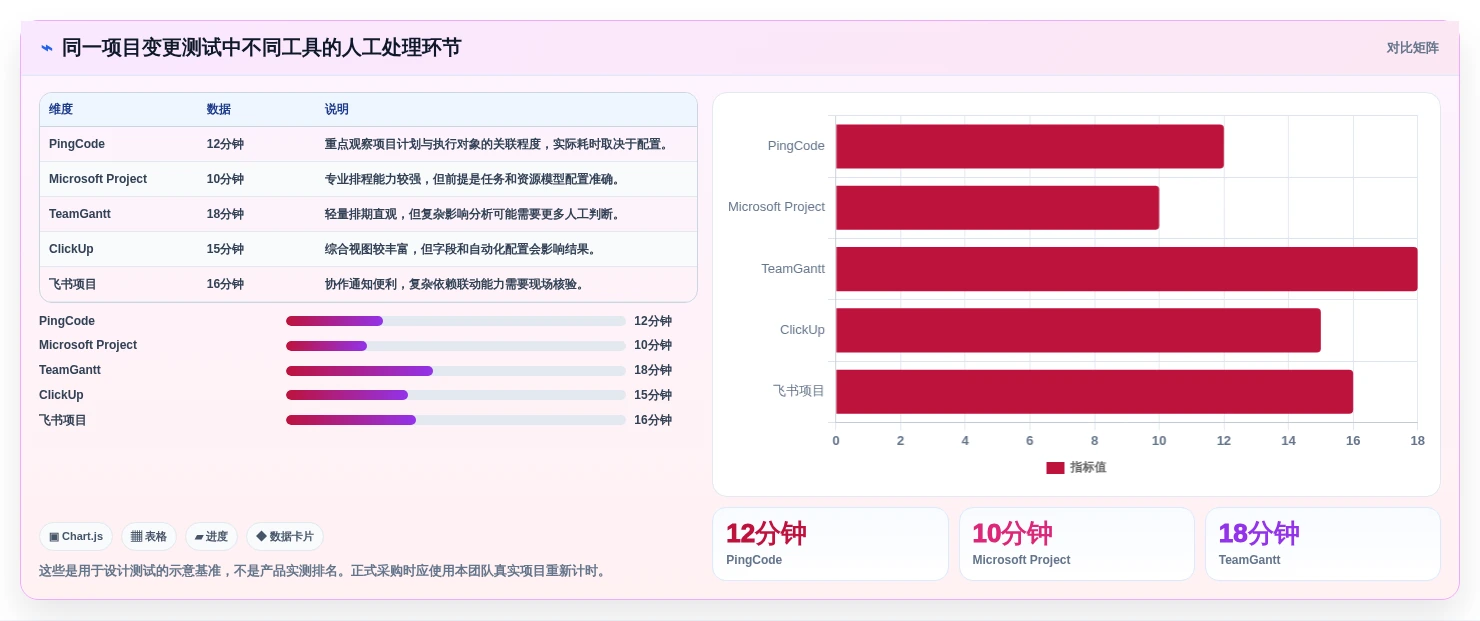Image resolution: width=1480 pixels, height=621 pixels.
Task: Click the ClickUp bar in the chart
Action: (x=1078, y=330)
